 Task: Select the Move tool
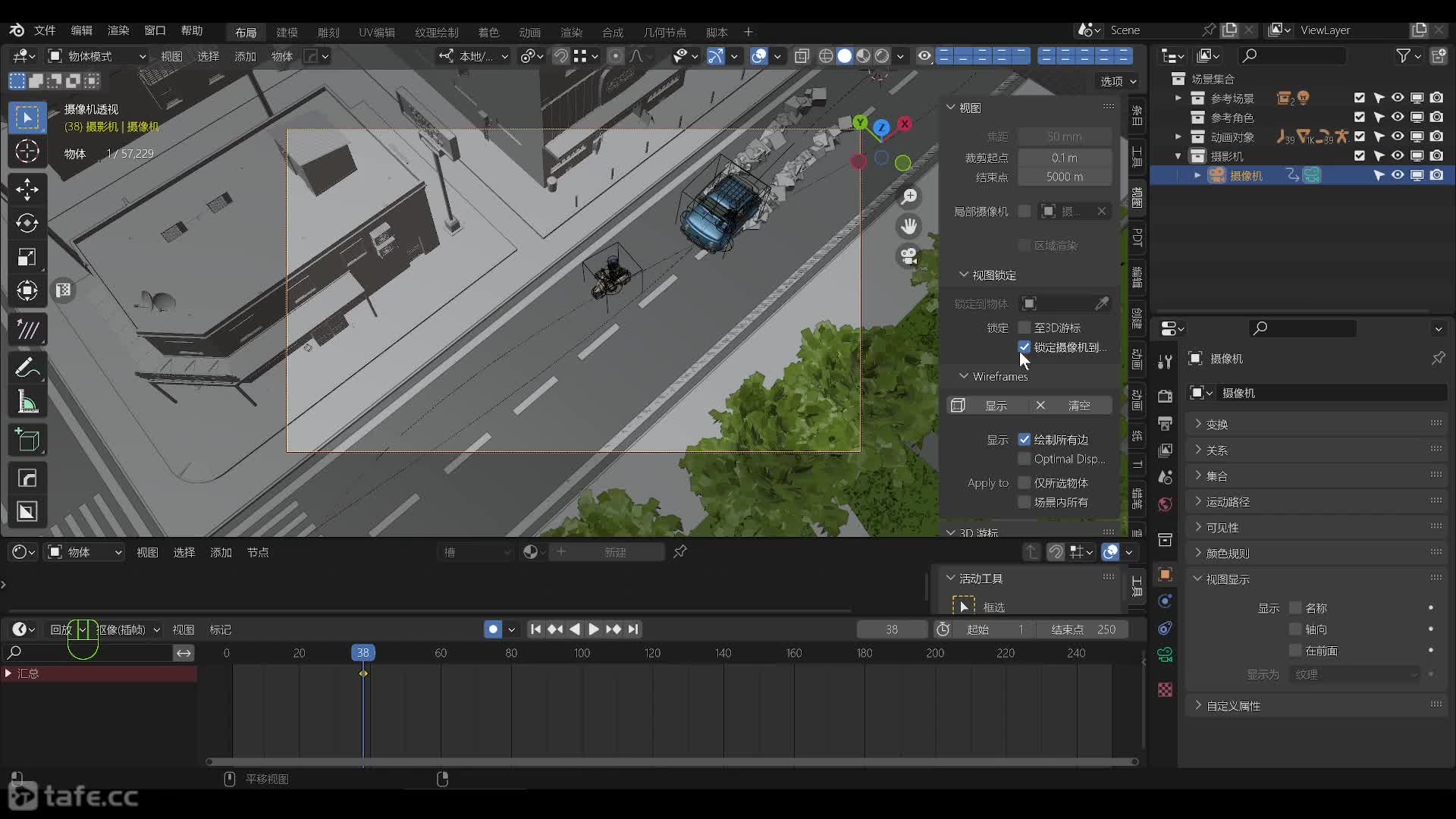[27, 190]
